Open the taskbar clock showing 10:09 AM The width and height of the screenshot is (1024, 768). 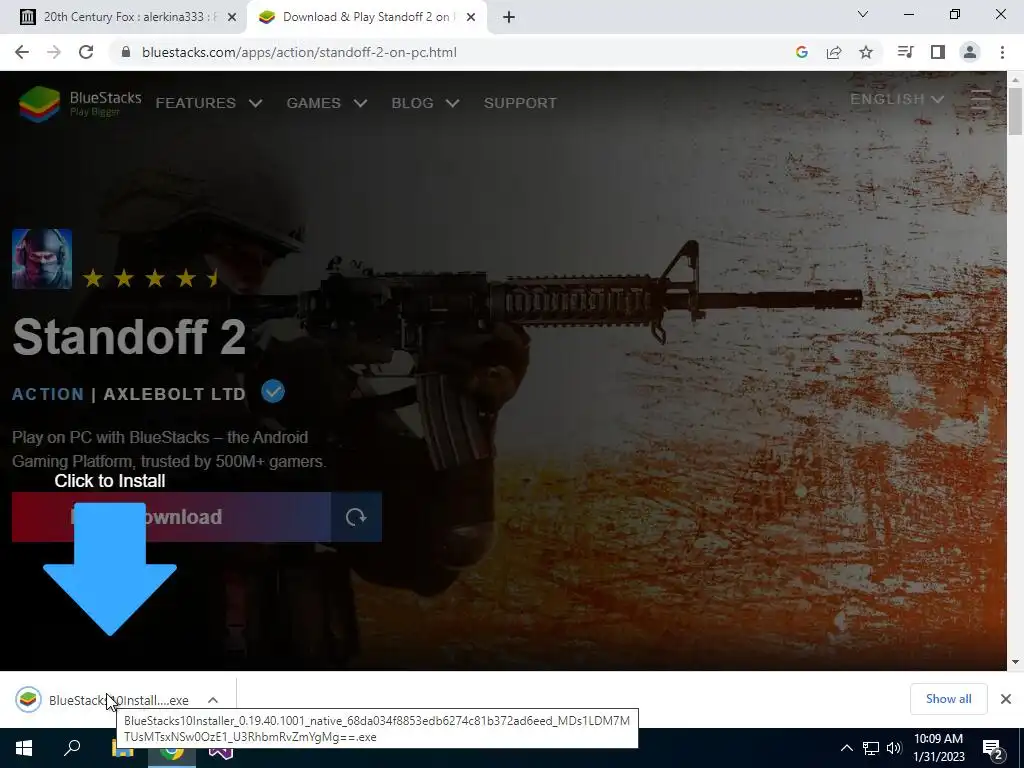(938, 748)
